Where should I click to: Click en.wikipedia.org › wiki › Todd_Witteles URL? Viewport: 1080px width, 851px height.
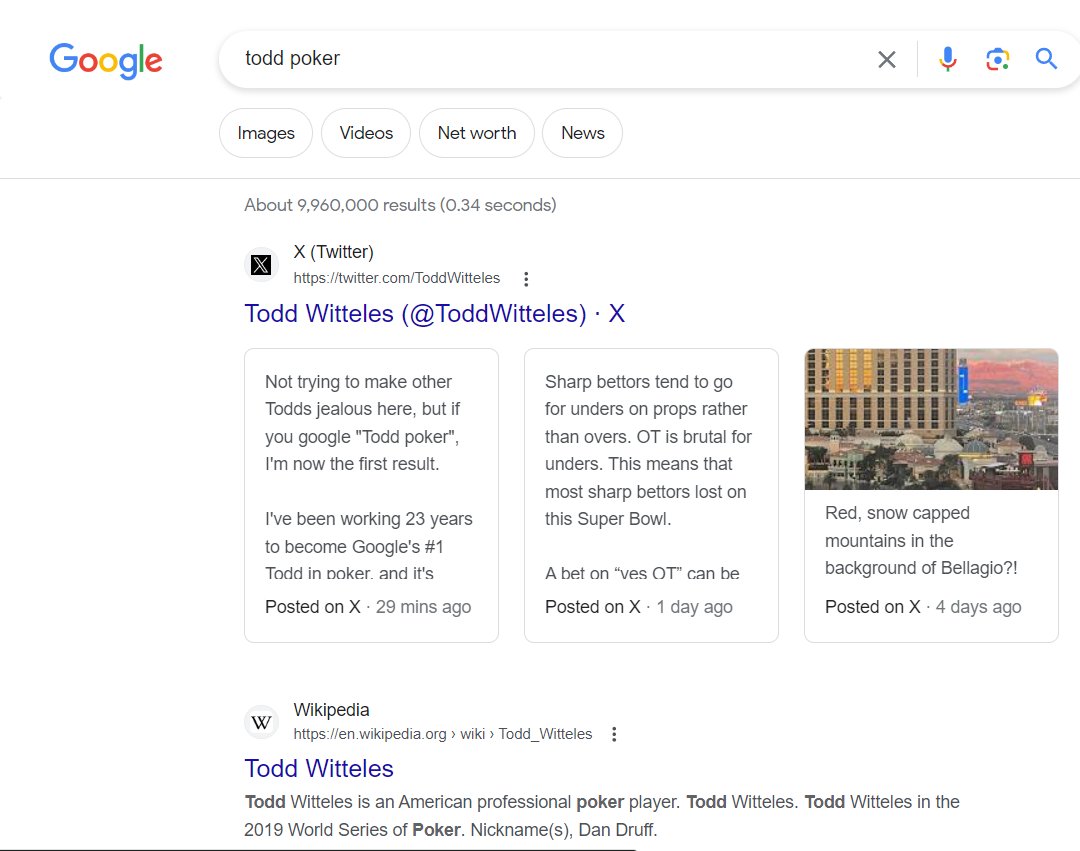click(443, 734)
